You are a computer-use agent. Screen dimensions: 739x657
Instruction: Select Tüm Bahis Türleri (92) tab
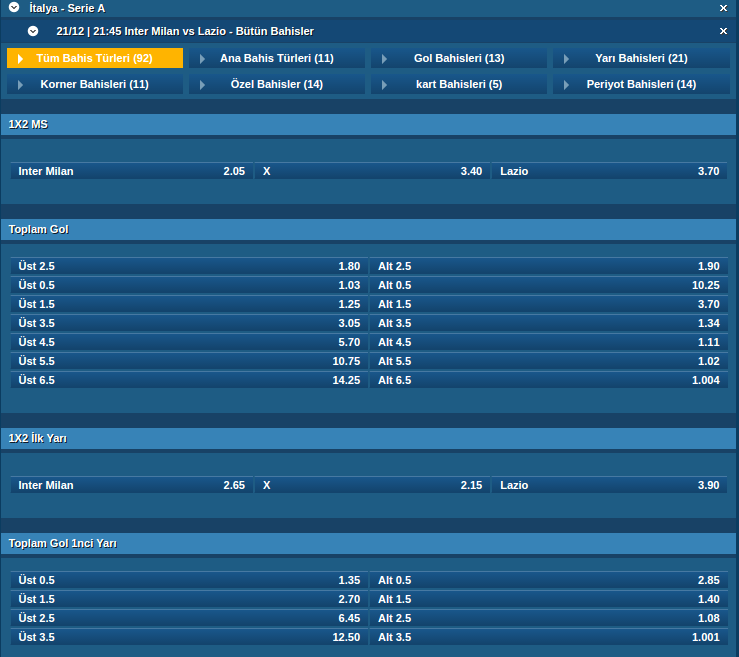coord(95,58)
